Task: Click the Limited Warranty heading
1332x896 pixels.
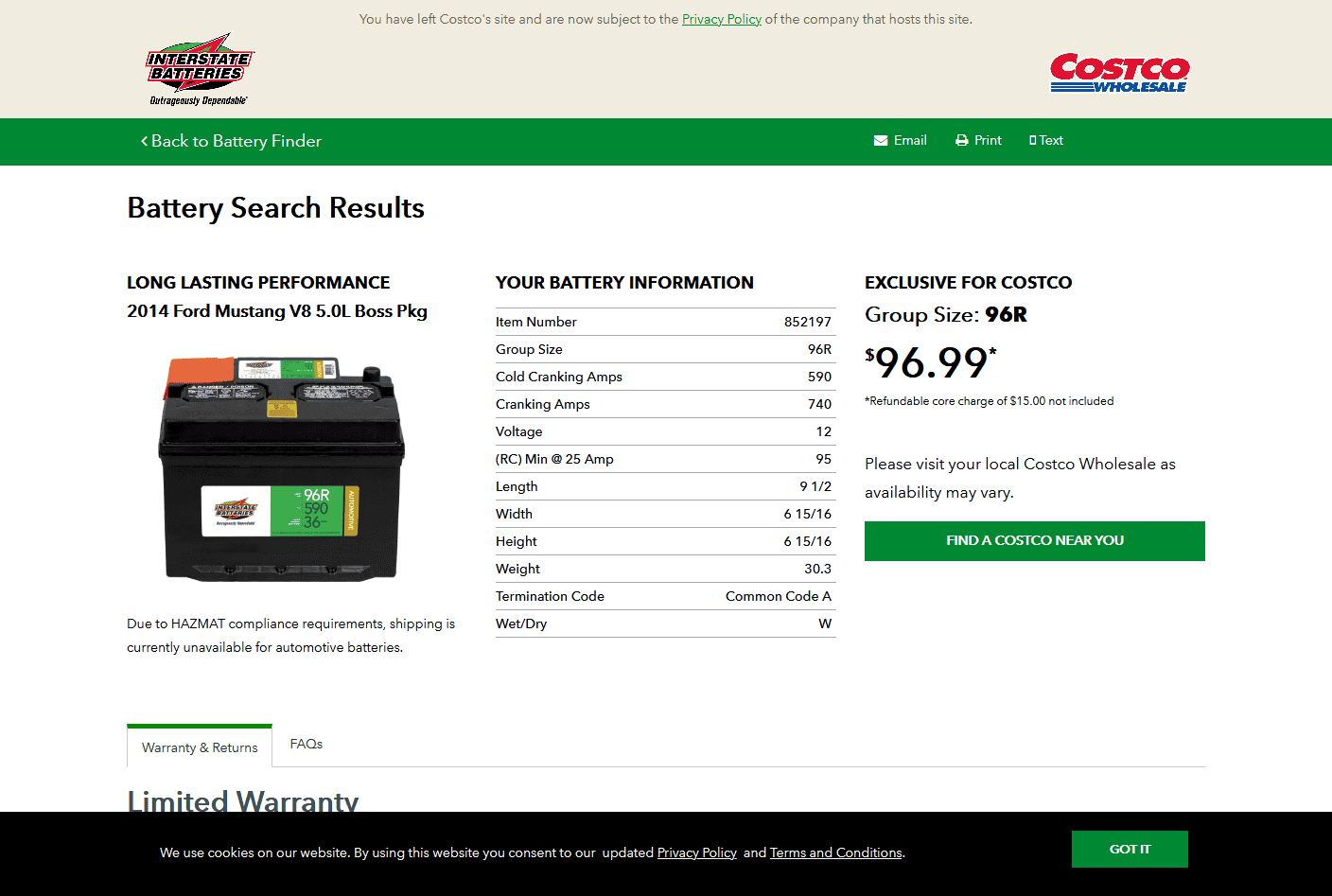Action: click(243, 800)
